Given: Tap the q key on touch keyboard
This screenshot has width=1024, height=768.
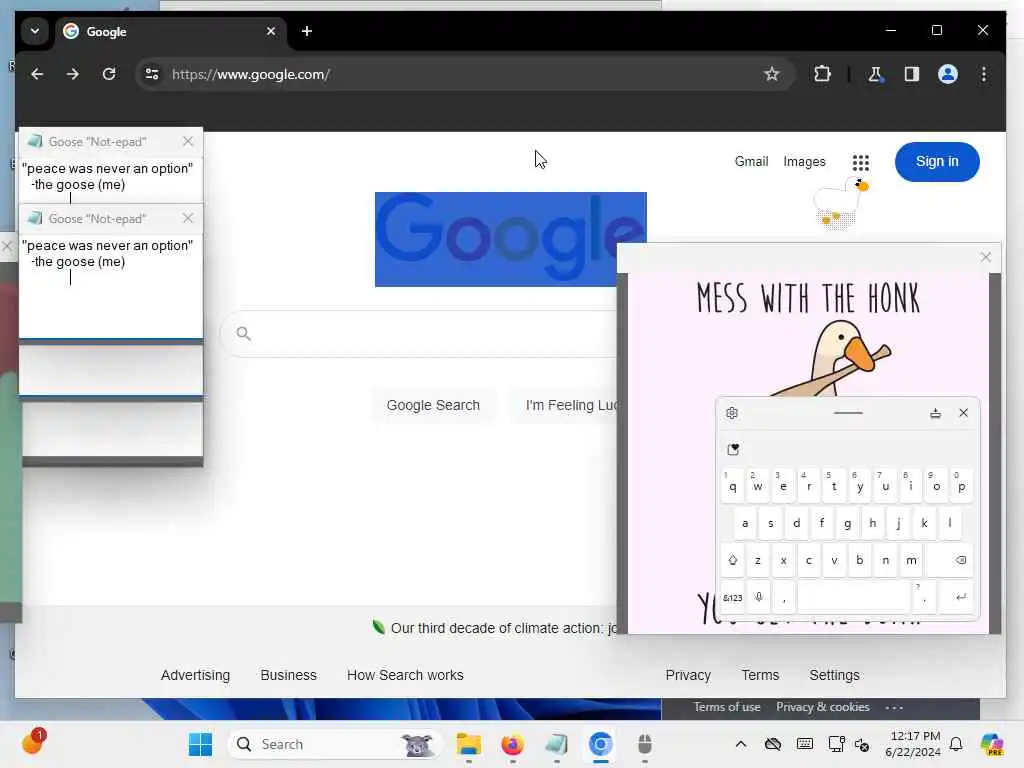Looking at the screenshot, I should coord(733,485).
